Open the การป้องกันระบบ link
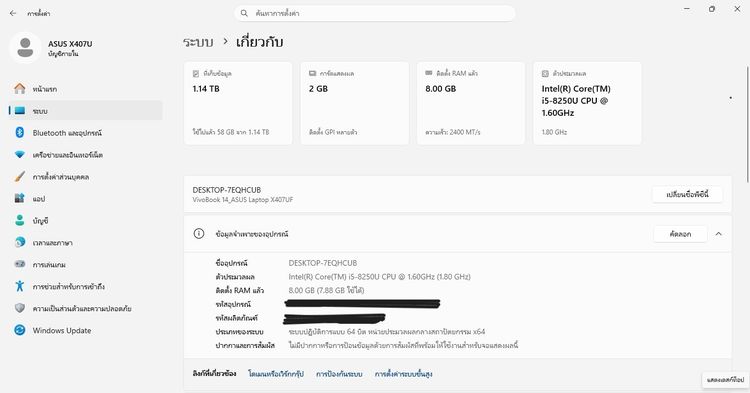 339,374
